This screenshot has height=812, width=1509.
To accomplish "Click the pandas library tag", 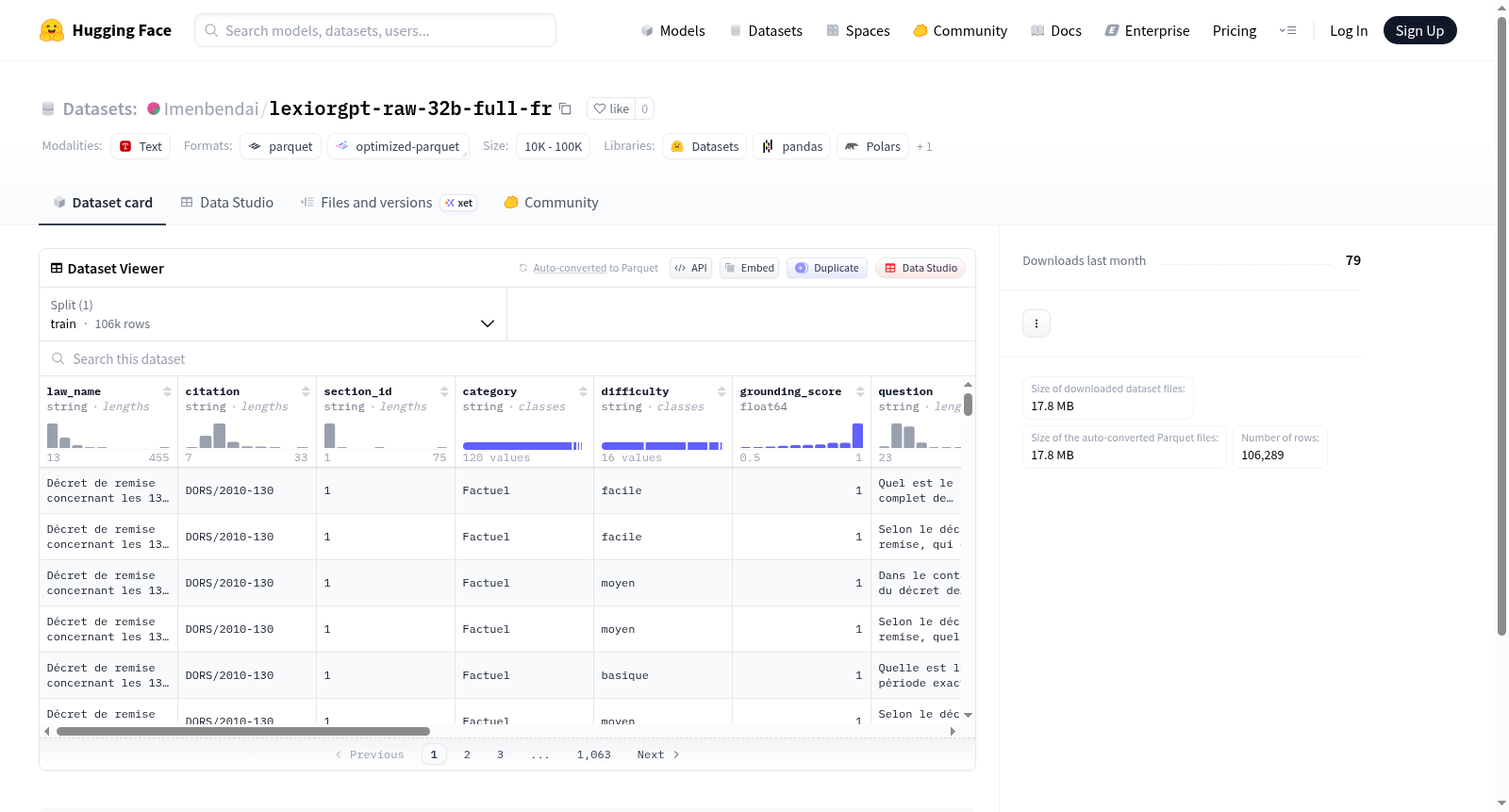I will 792,146.
